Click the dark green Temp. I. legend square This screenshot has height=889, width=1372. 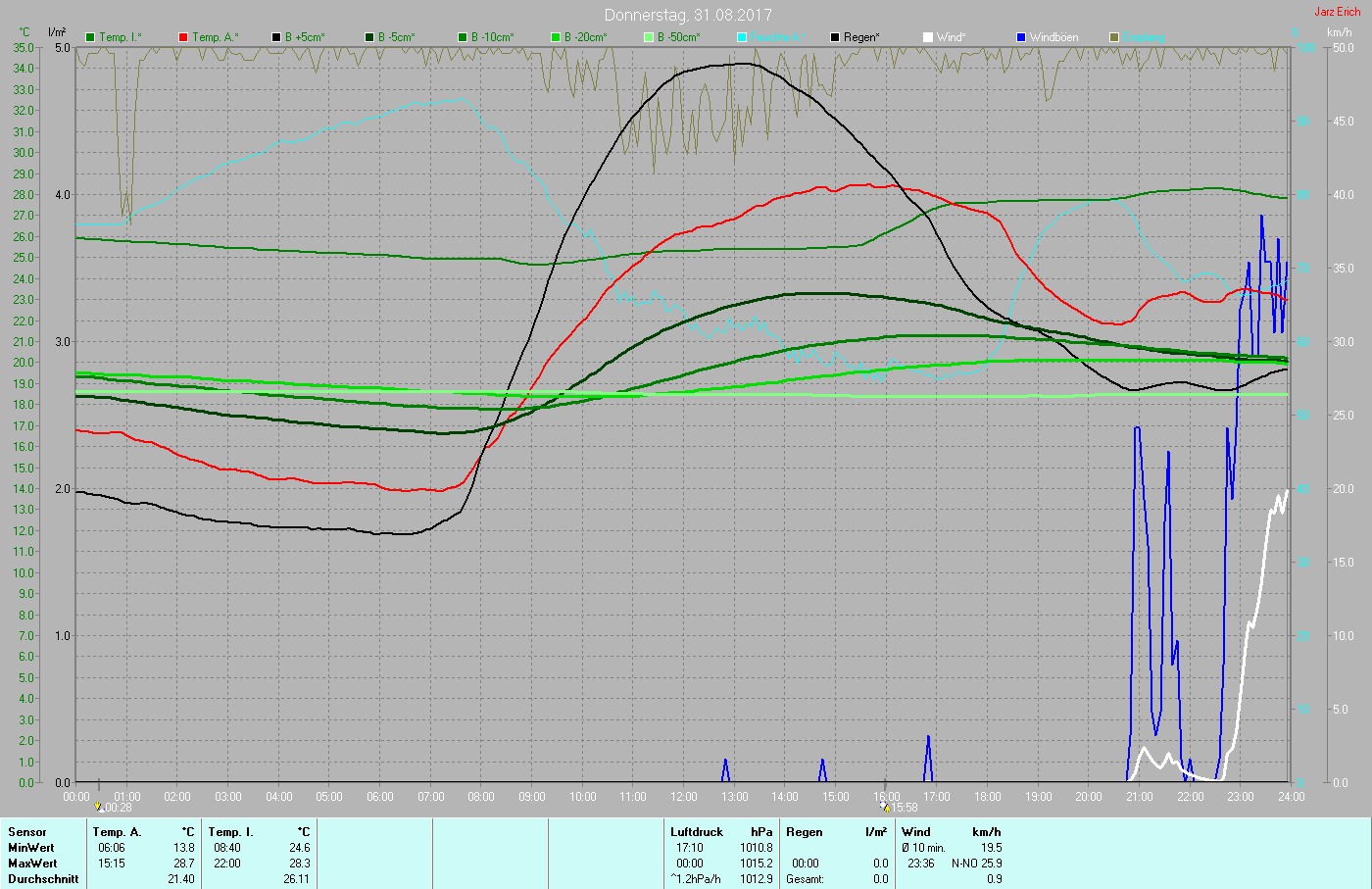click(91, 37)
